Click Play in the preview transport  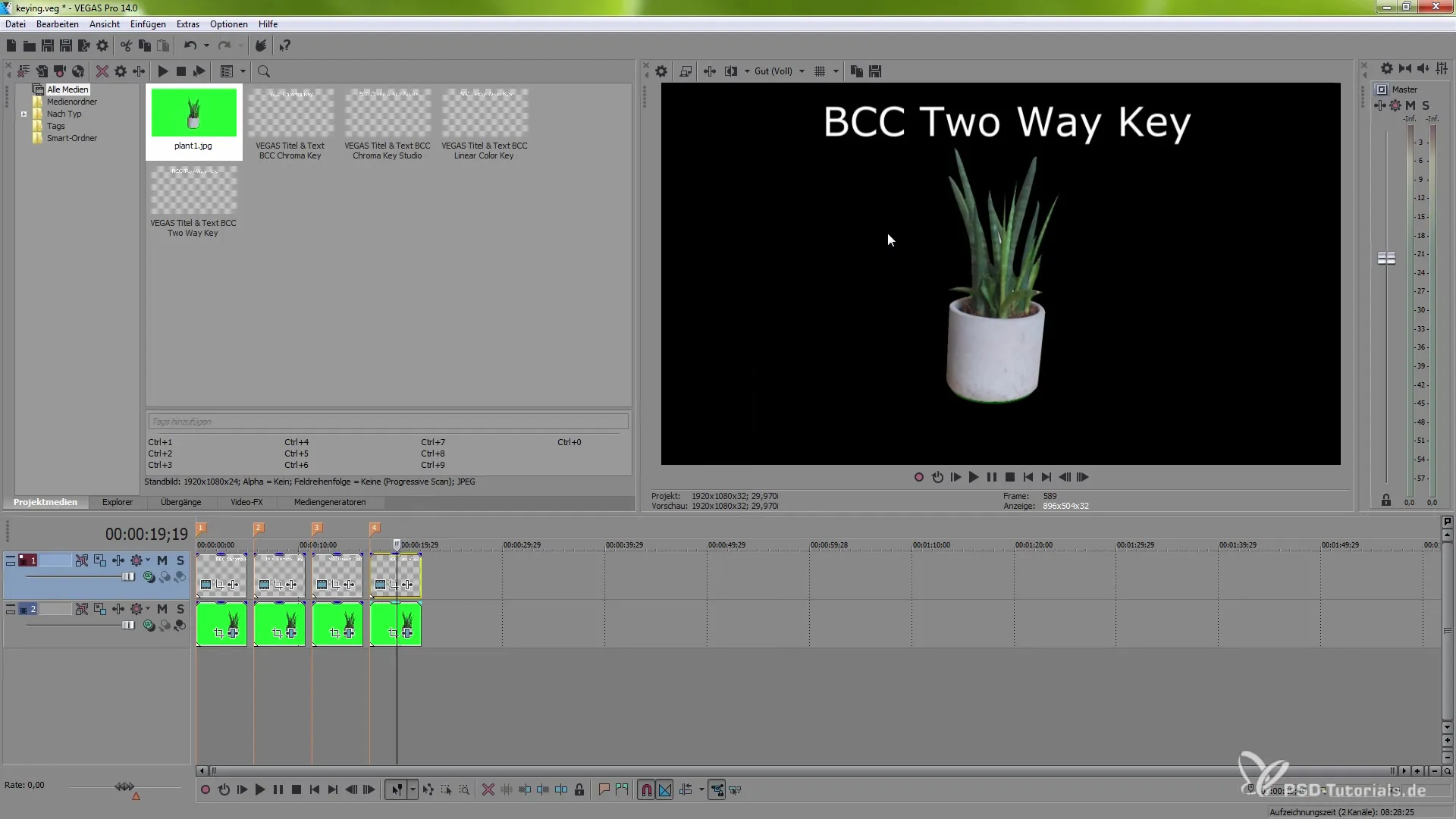974,478
